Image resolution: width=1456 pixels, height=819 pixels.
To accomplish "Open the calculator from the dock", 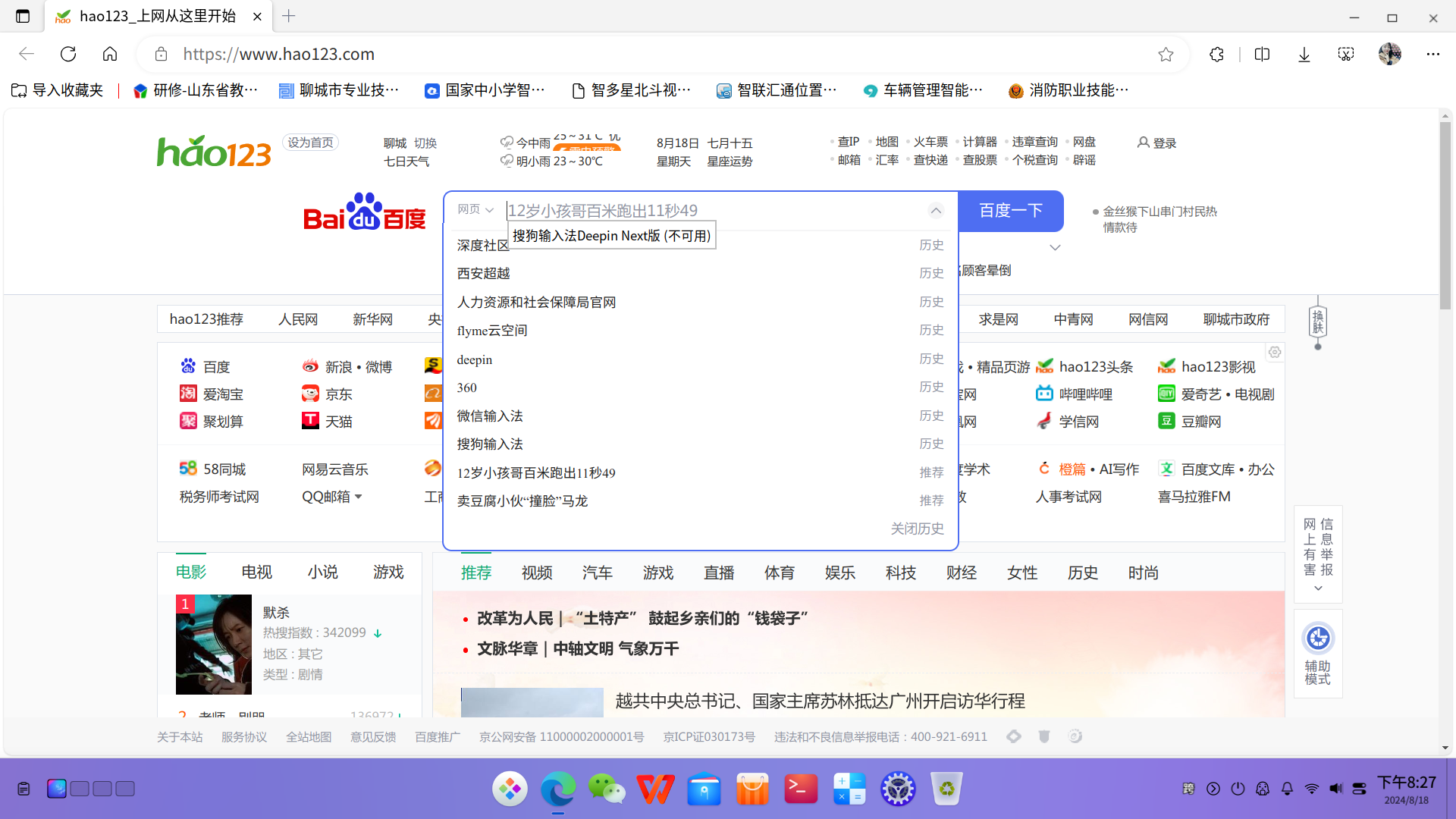I will tap(849, 789).
